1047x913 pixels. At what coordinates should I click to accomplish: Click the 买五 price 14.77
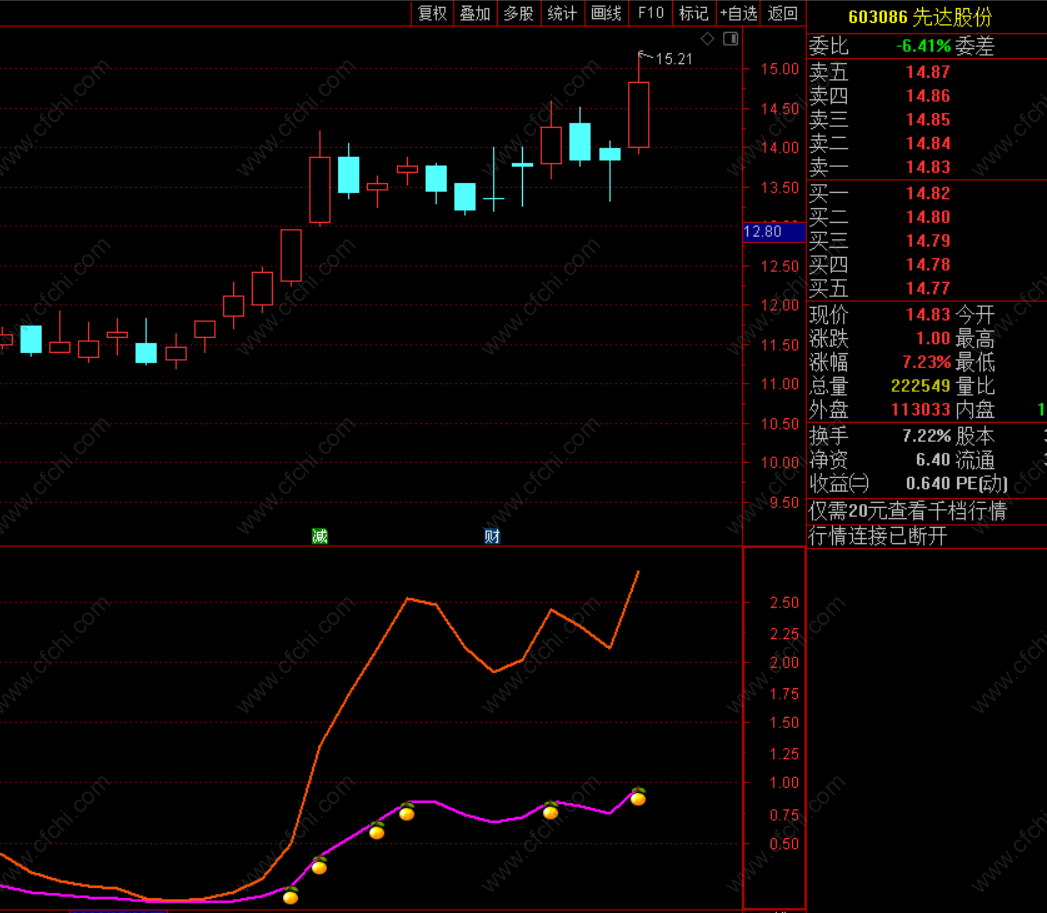[x=927, y=289]
